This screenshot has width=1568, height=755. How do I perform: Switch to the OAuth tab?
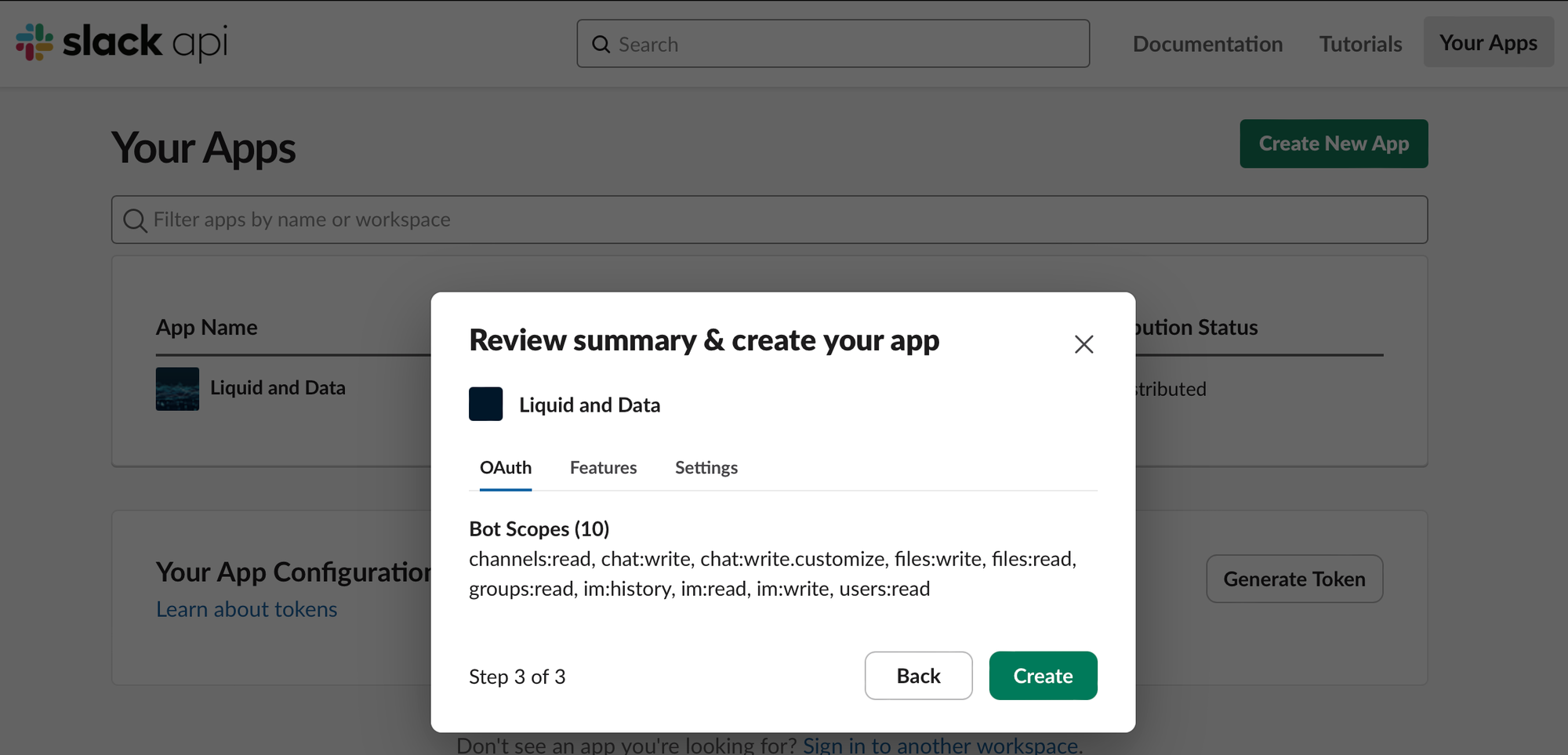point(506,468)
